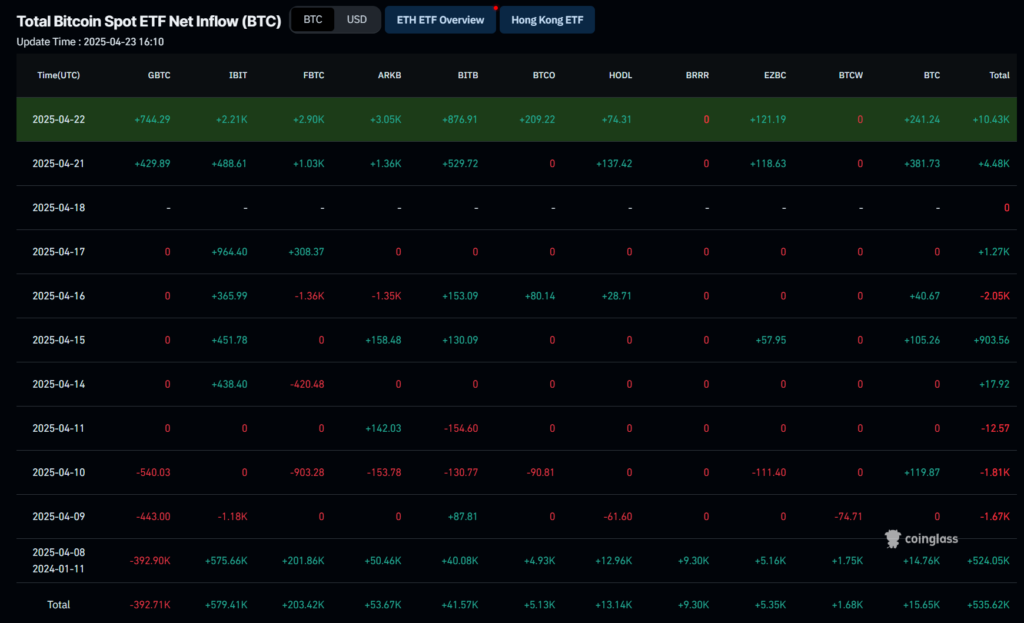Click the BITB column header
Viewport: 1024px width, 623px height.
(x=468, y=75)
